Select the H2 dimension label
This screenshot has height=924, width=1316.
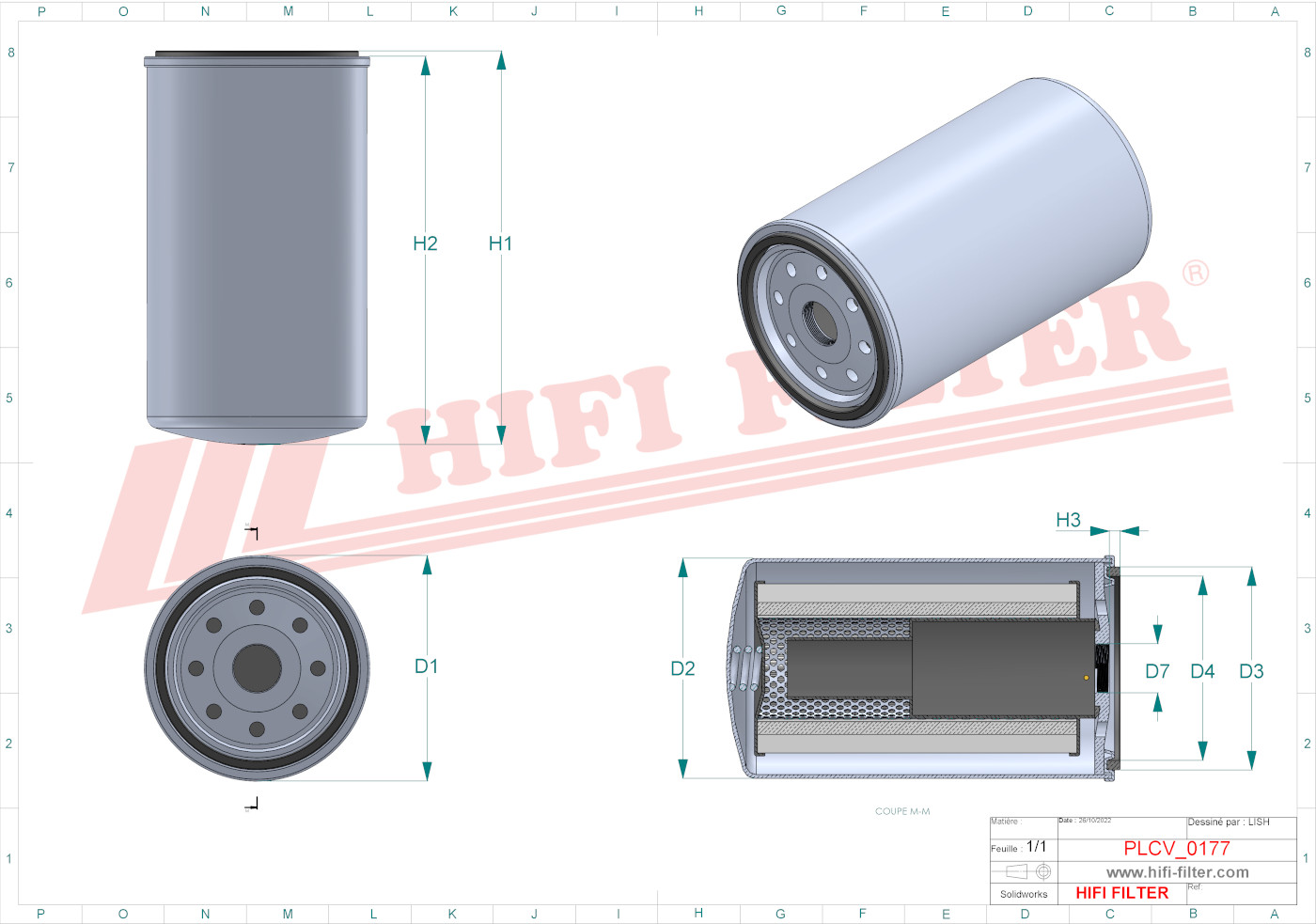coord(425,243)
